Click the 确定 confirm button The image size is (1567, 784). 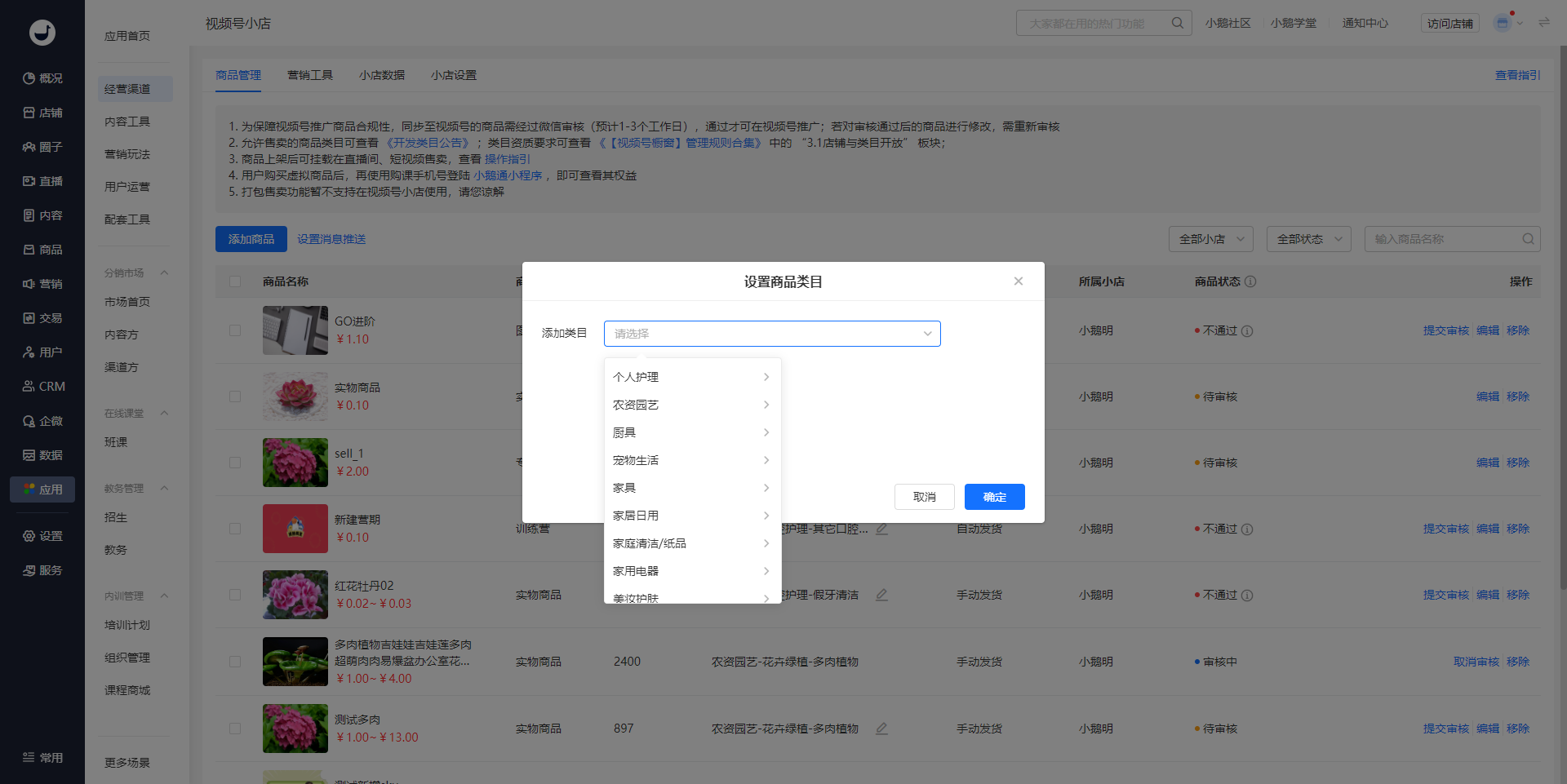(995, 497)
